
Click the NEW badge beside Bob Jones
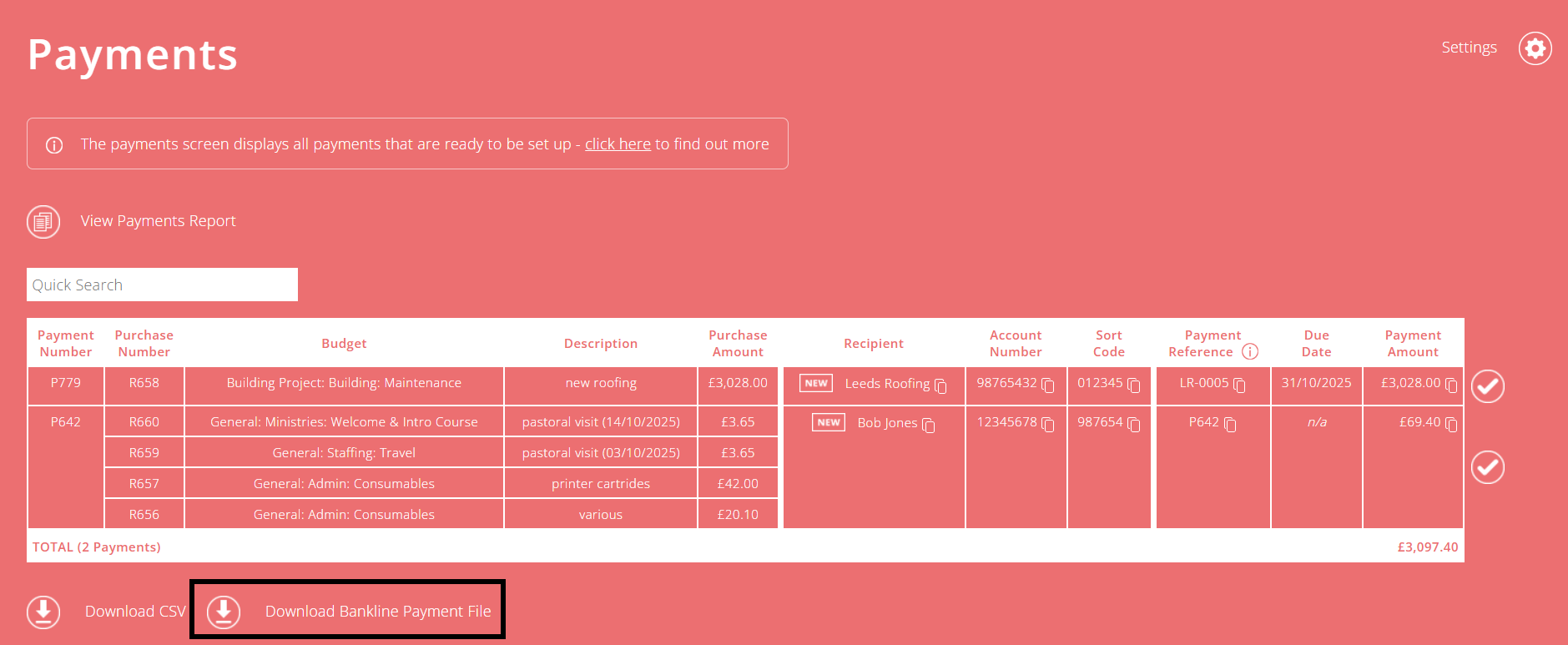coord(829,422)
